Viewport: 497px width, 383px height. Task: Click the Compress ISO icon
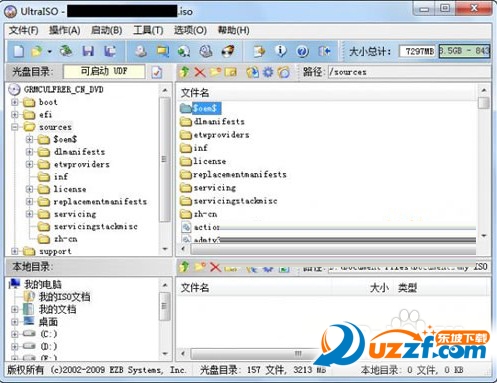(x=206, y=51)
